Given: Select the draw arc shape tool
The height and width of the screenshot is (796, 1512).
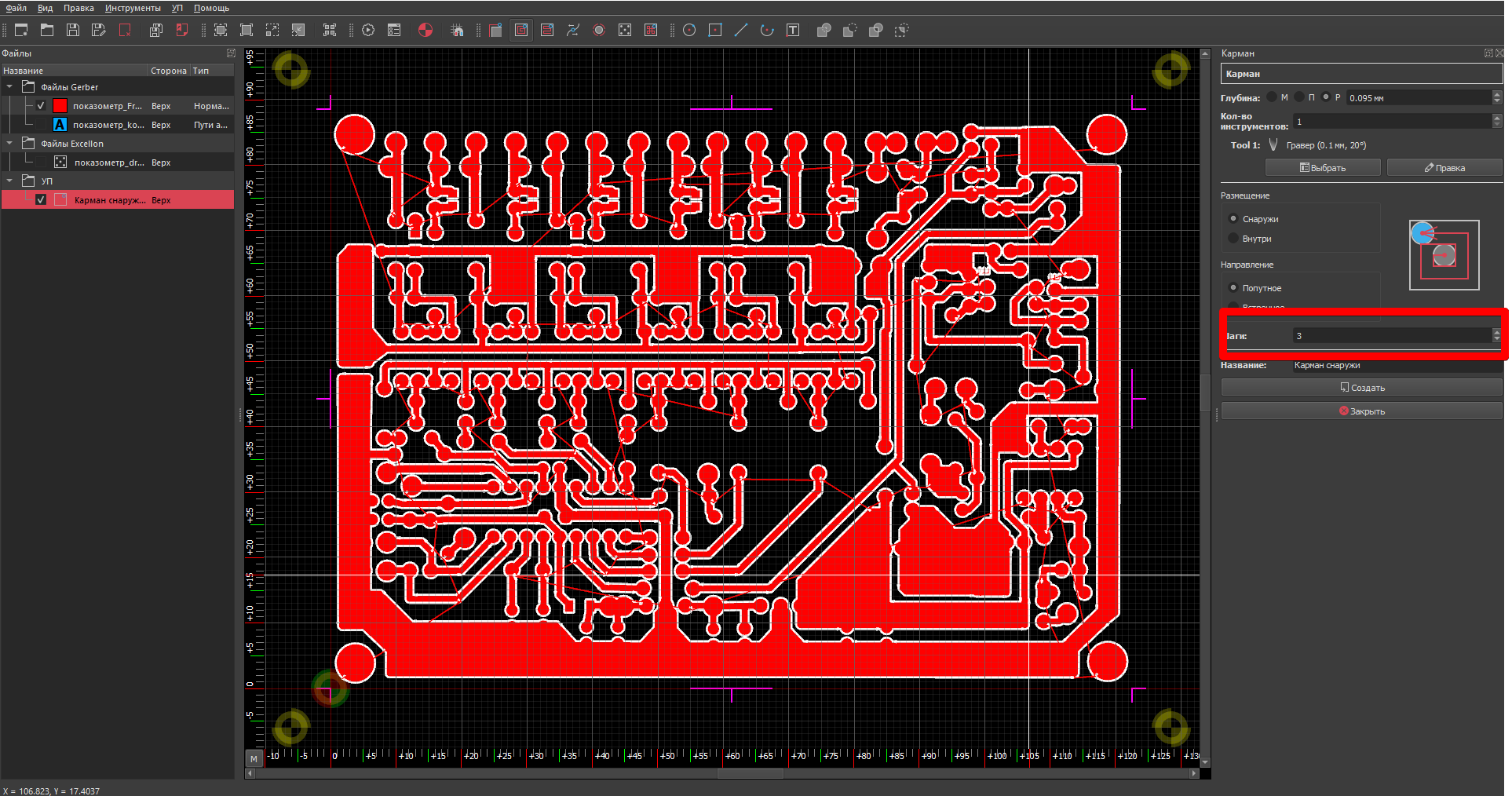Looking at the screenshot, I should pos(767,30).
